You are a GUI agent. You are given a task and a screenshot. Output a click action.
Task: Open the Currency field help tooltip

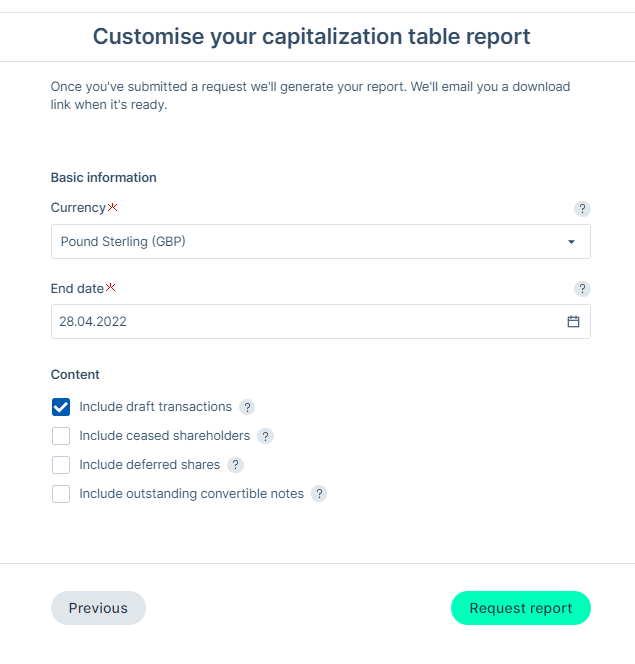pos(582,209)
